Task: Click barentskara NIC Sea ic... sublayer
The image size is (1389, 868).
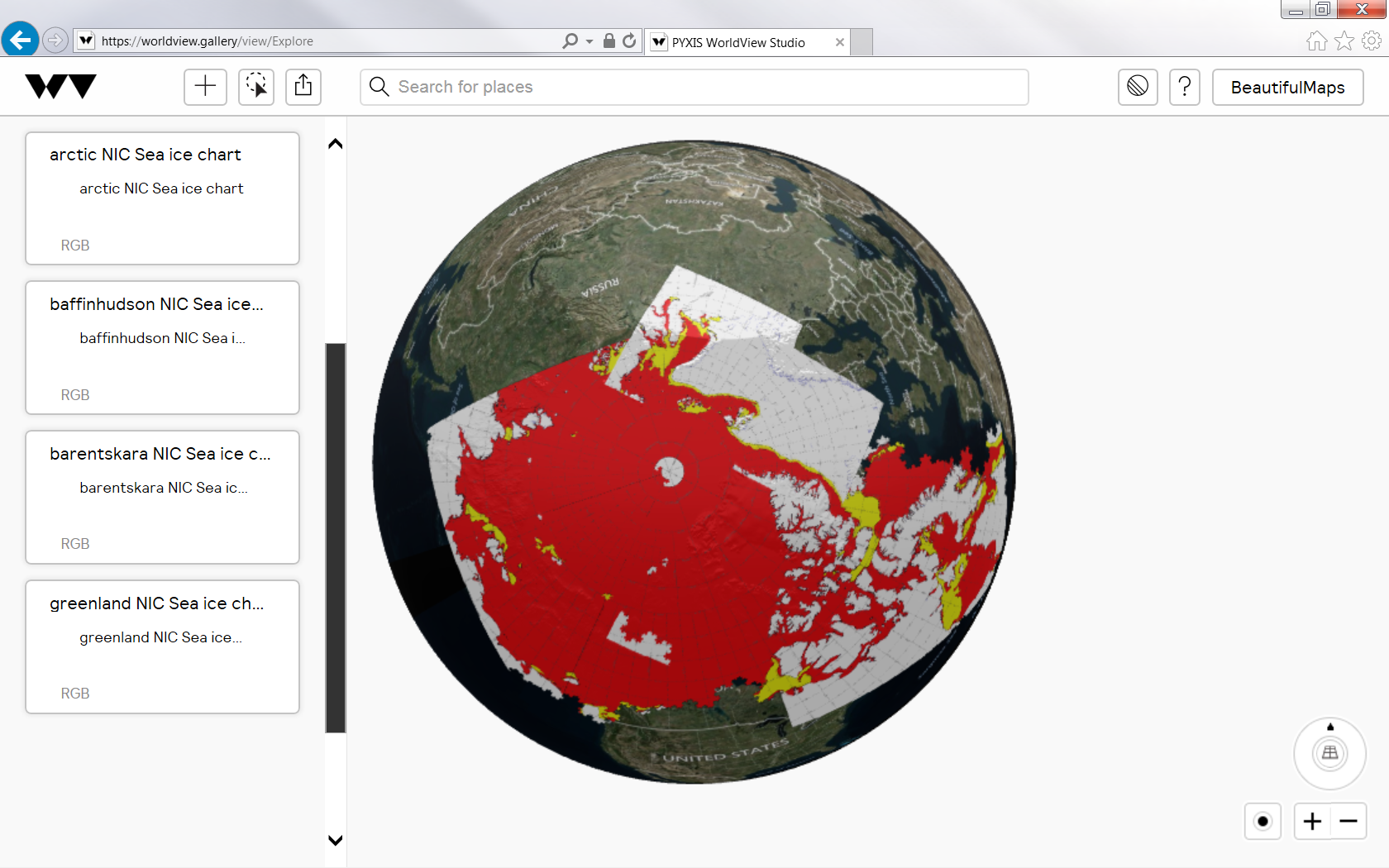Action: coord(164,488)
